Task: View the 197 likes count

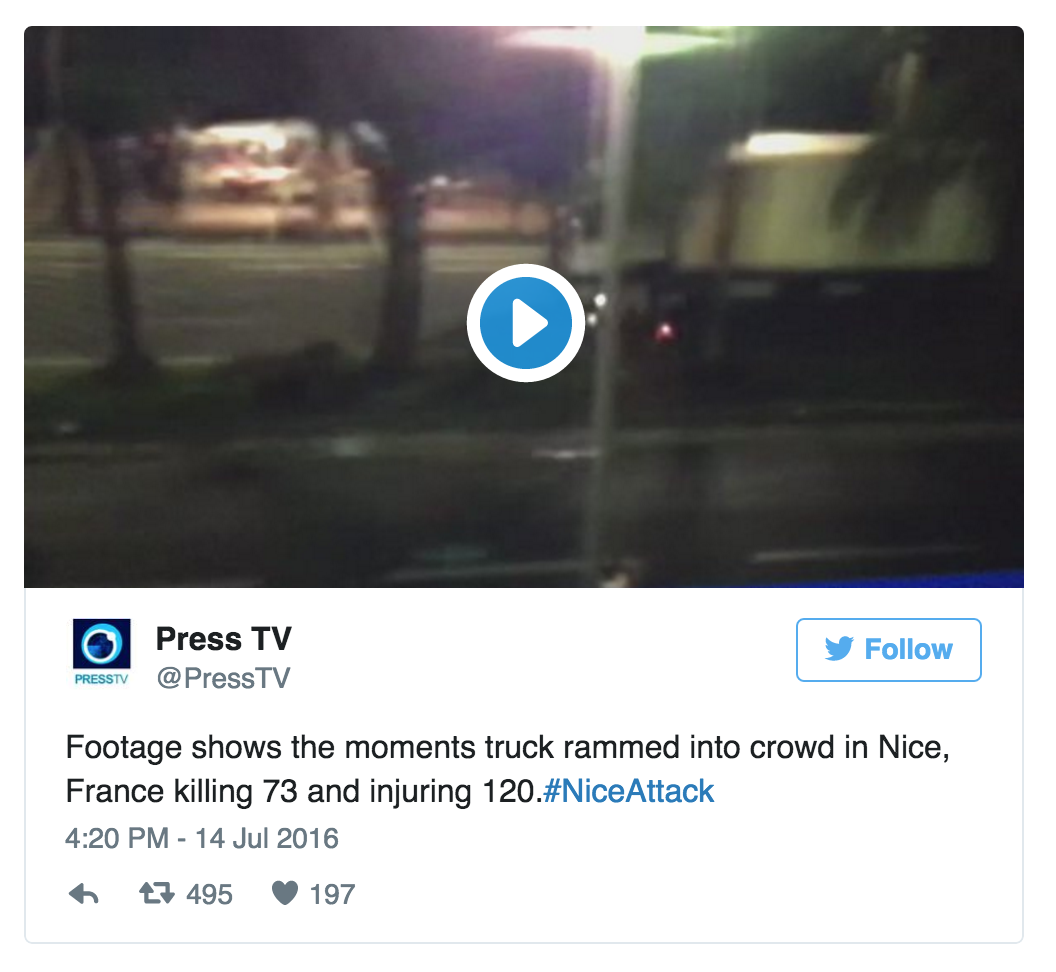Action: (332, 895)
